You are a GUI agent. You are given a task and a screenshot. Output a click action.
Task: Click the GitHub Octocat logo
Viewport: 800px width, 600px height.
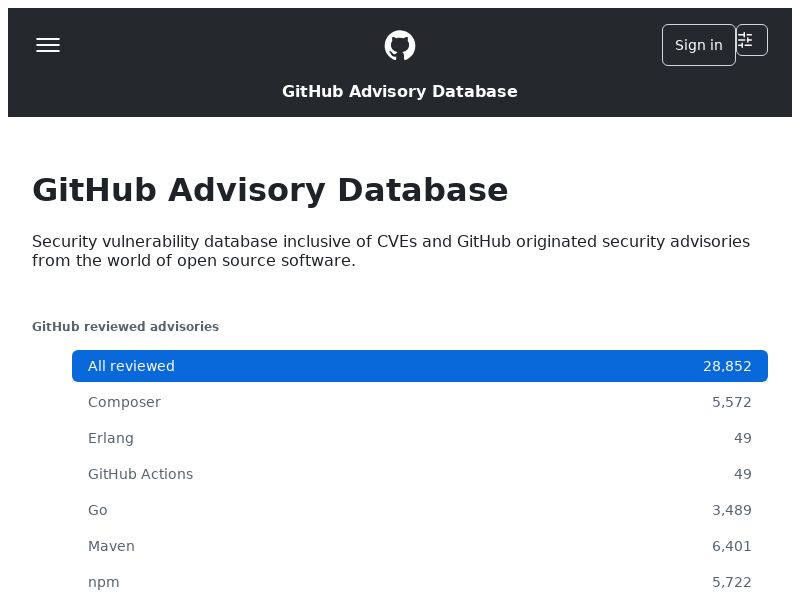tap(400, 45)
